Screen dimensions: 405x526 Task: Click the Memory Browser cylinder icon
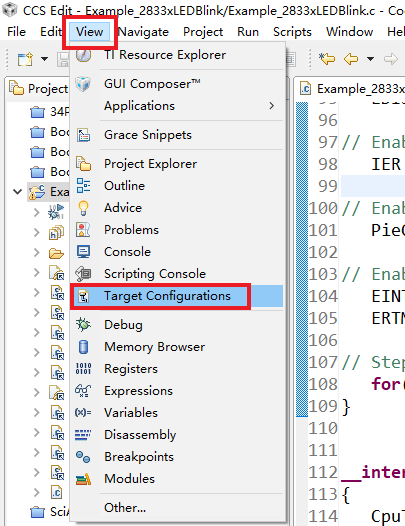click(x=83, y=347)
